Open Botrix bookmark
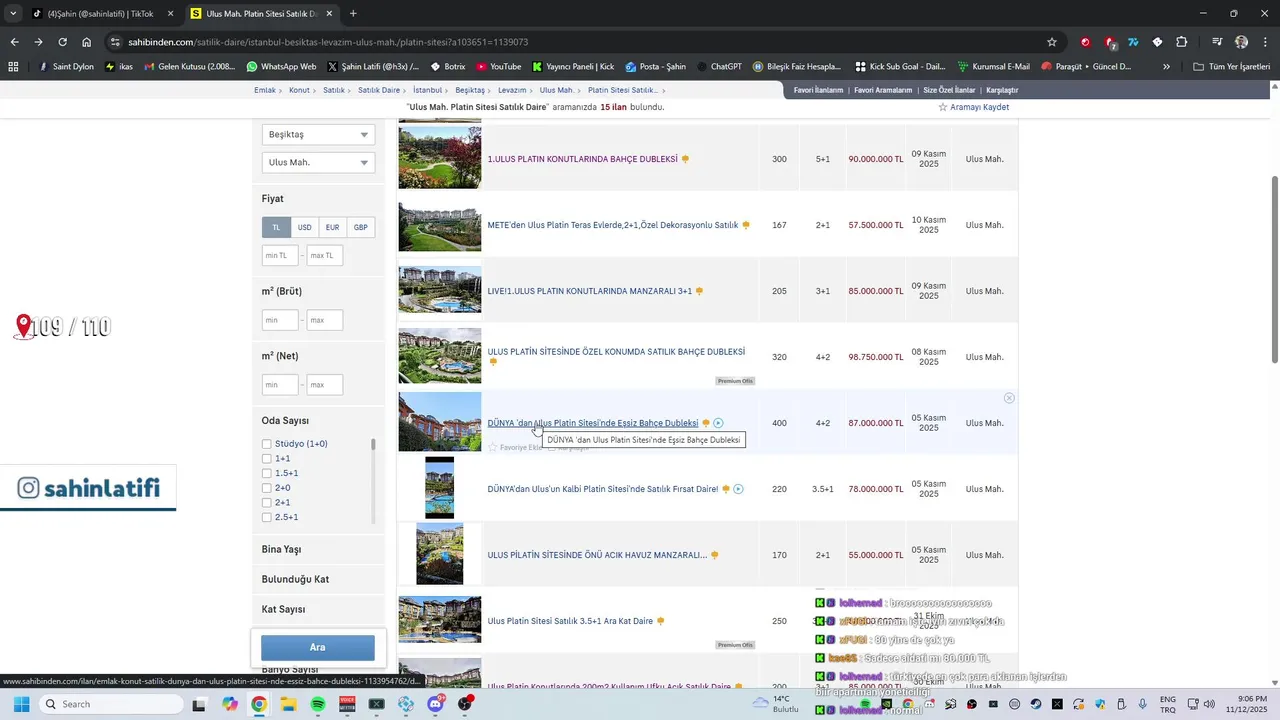The height and width of the screenshot is (720, 1280). coord(447,67)
